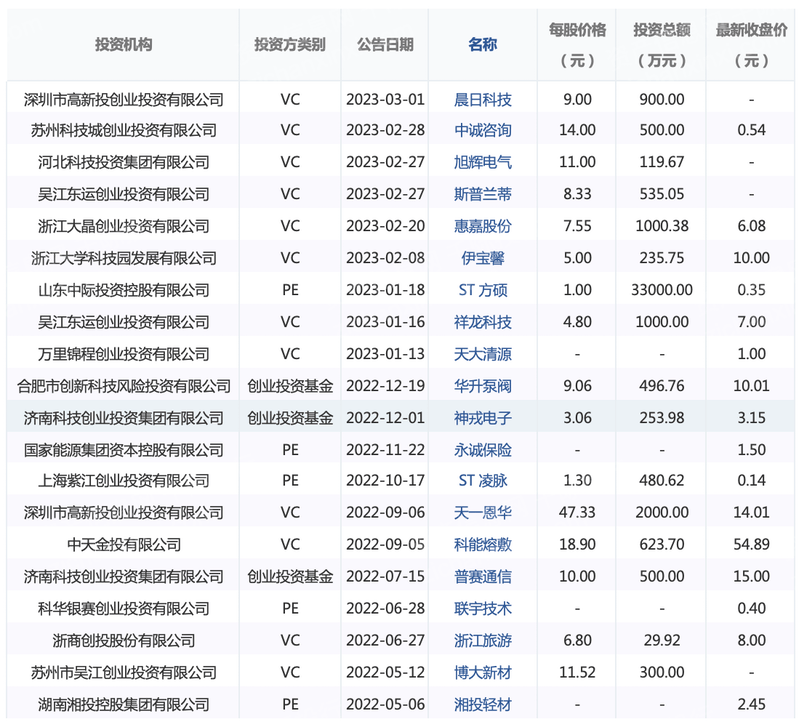The width and height of the screenshot is (800, 727).
Task: Click the investment total 119.67
Action: point(662,162)
